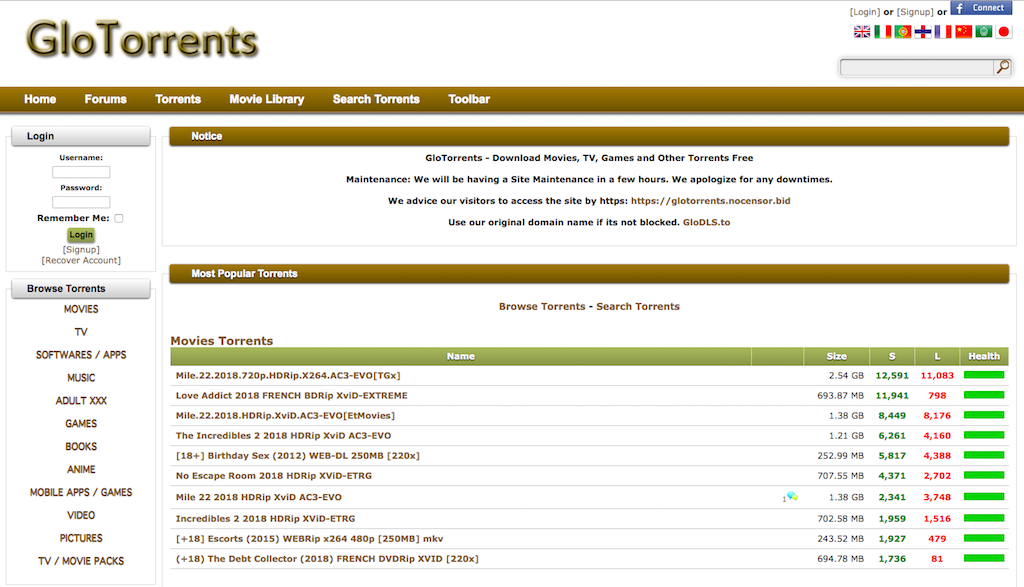1024x587 pixels.
Task: Click Browse Torrents link under Most Popular
Action: [542, 306]
